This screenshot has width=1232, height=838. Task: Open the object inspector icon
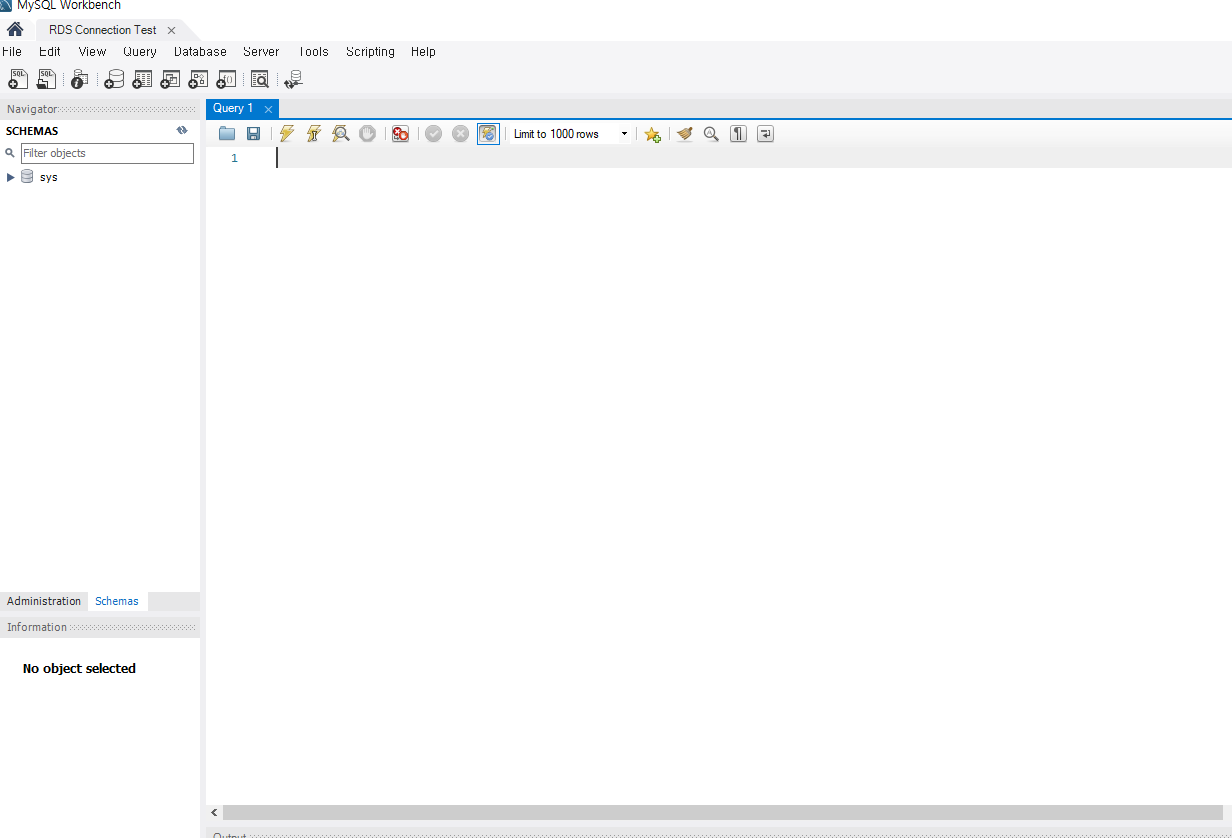79,79
